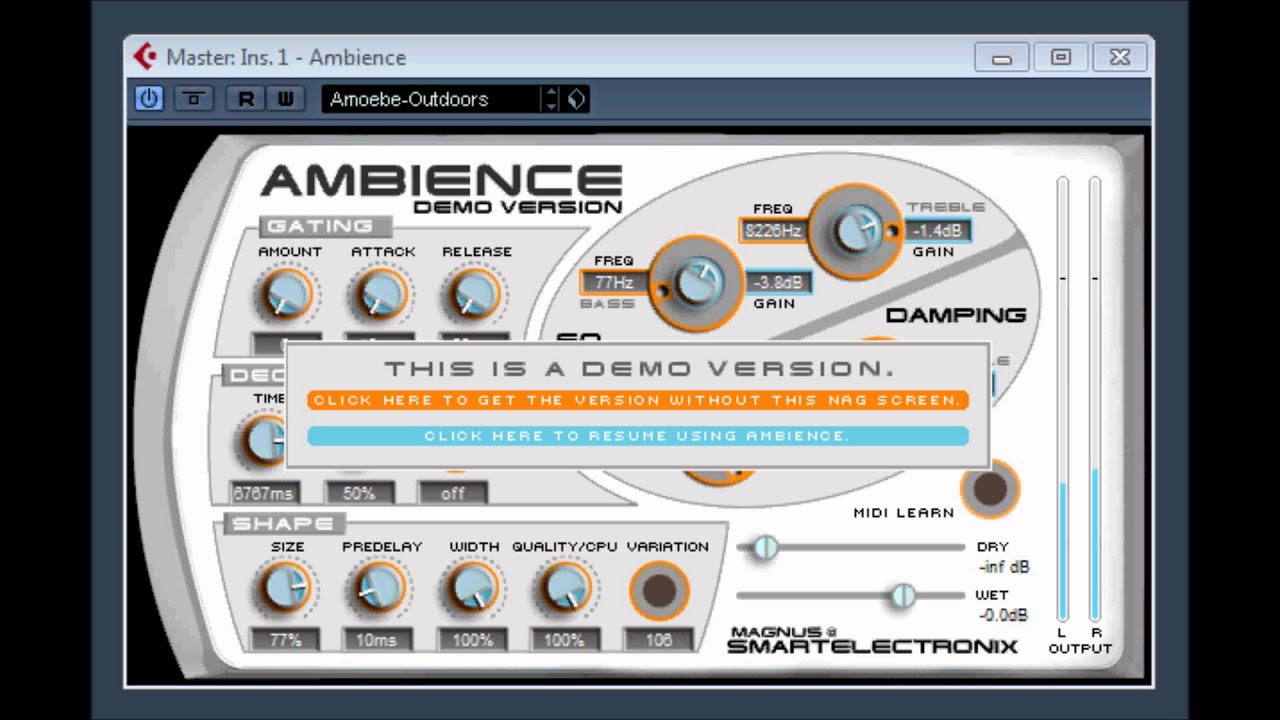Click the left output level meter
This screenshot has width=1280, height=720.
click(x=1062, y=400)
